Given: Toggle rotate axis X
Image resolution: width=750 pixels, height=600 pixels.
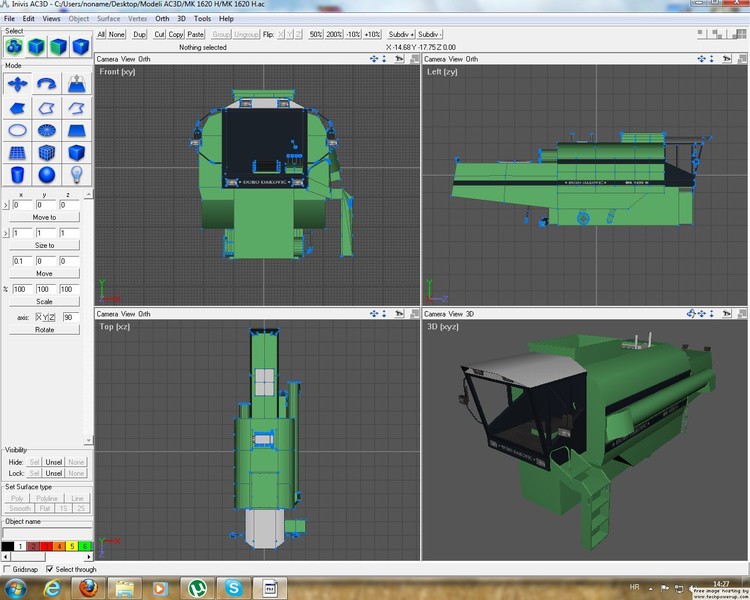Looking at the screenshot, I should 39,317.
